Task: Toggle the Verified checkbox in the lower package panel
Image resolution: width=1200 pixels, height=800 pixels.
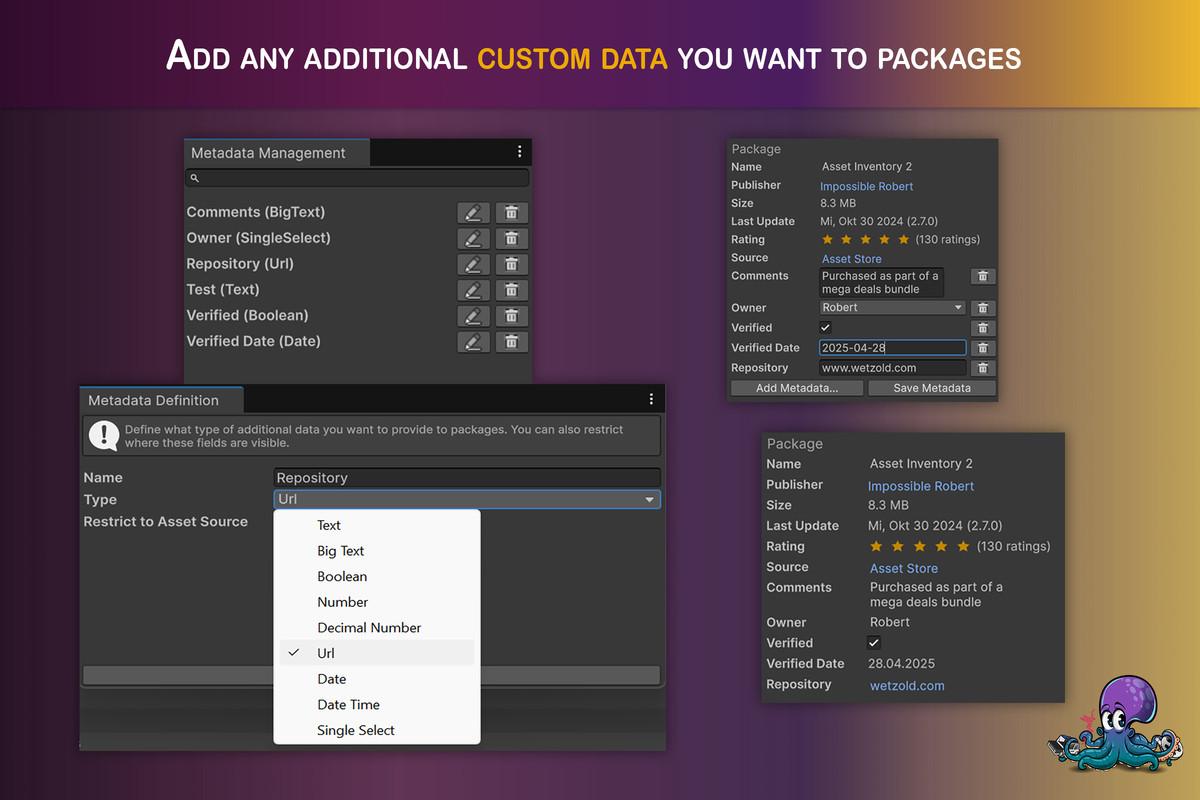Action: [x=874, y=642]
